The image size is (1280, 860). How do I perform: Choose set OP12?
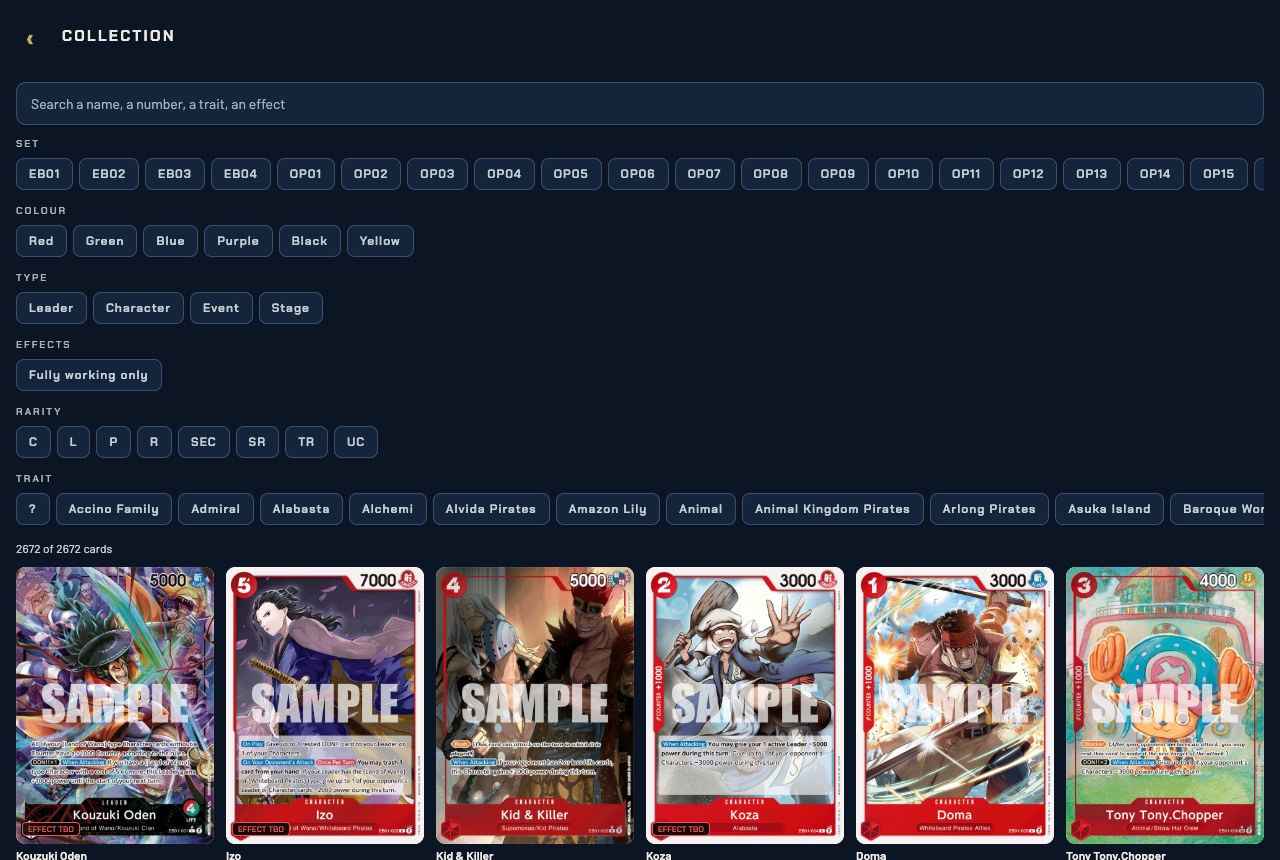pyautogui.click(x=1028, y=174)
